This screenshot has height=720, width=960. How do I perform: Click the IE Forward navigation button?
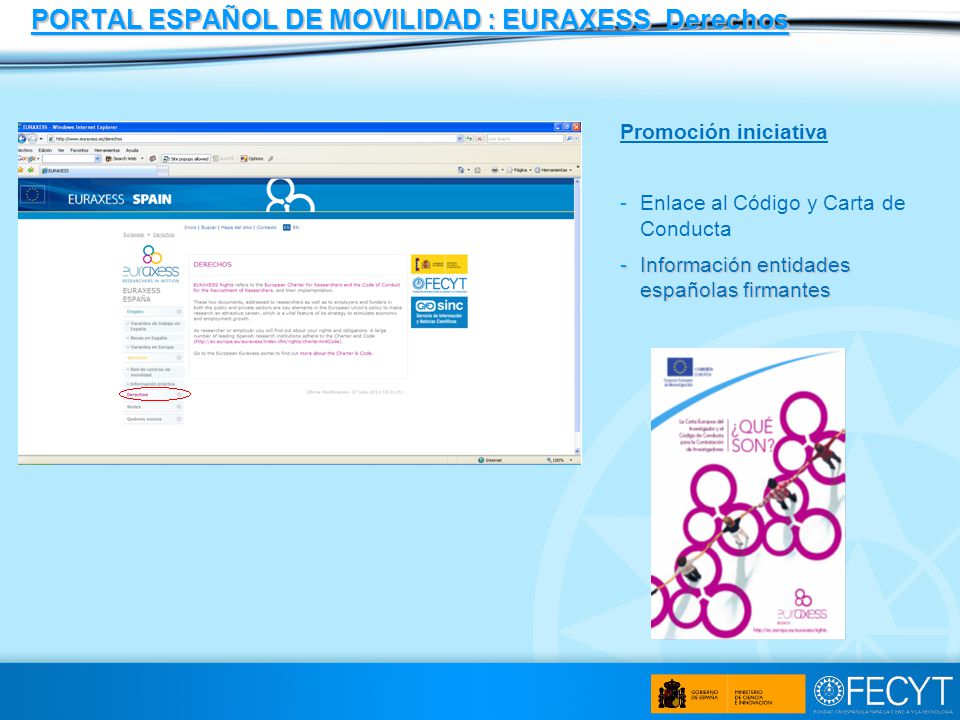pos(32,139)
